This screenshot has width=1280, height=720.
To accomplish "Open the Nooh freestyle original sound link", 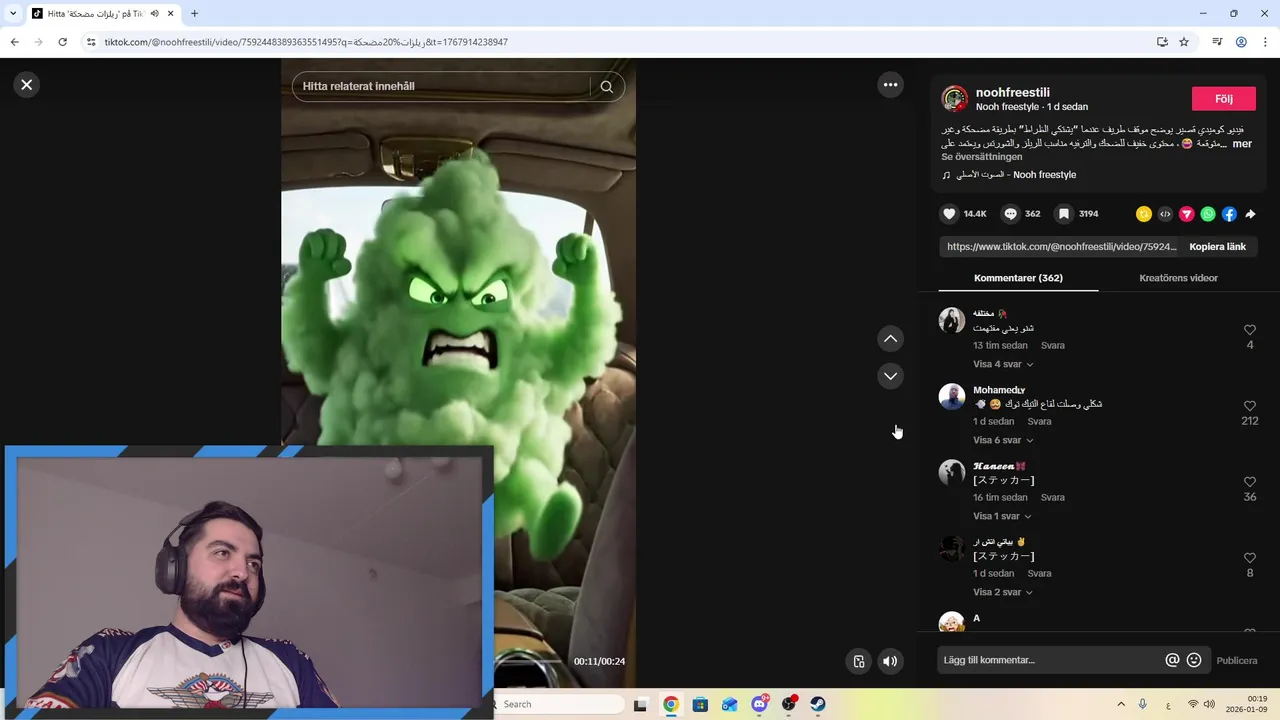I will [1016, 175].
